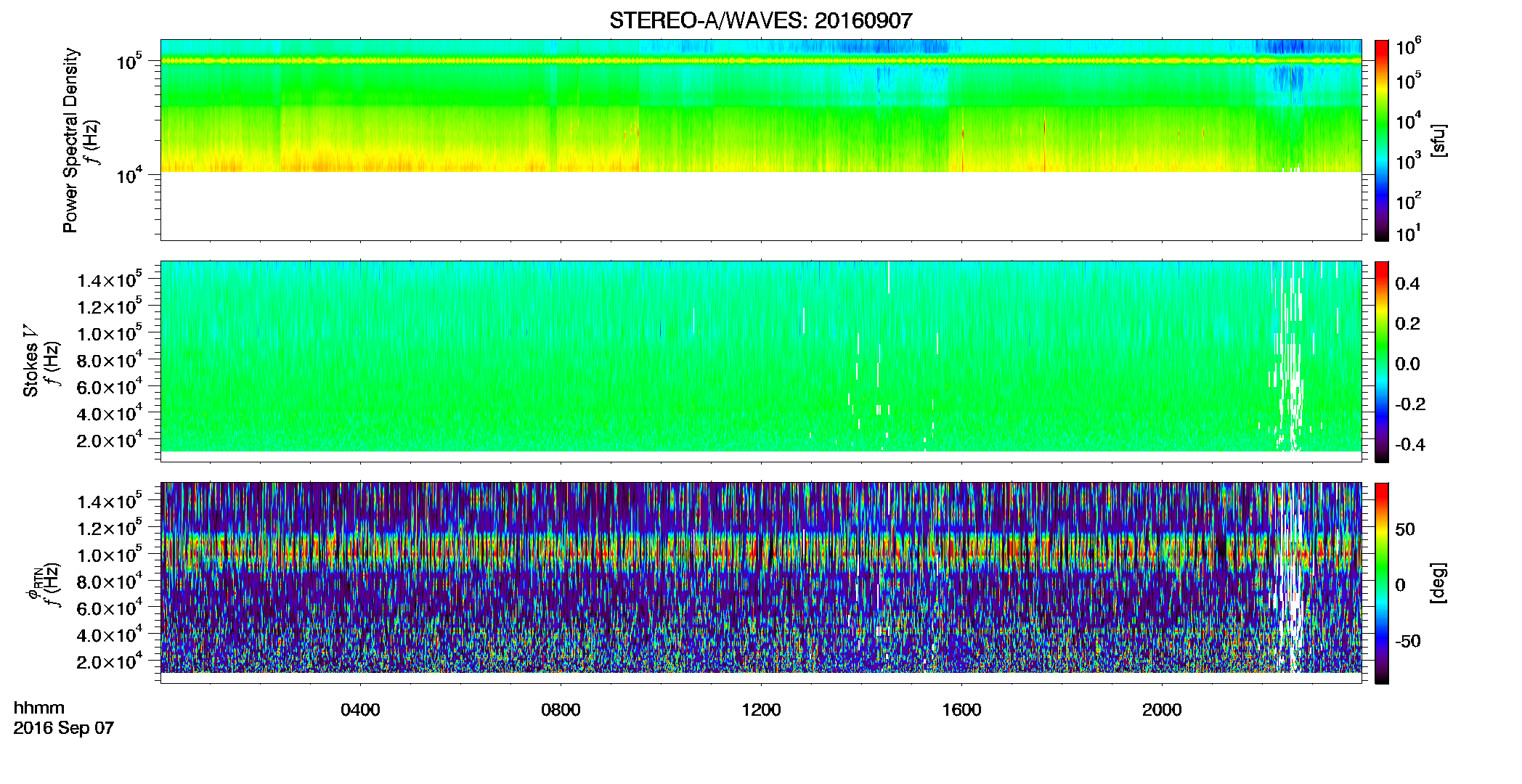The height and width of the screenshot is (784, 1522).
Task: Click the 10^1 tick on the sfu color bar
Action: (x=1409, y=234)
